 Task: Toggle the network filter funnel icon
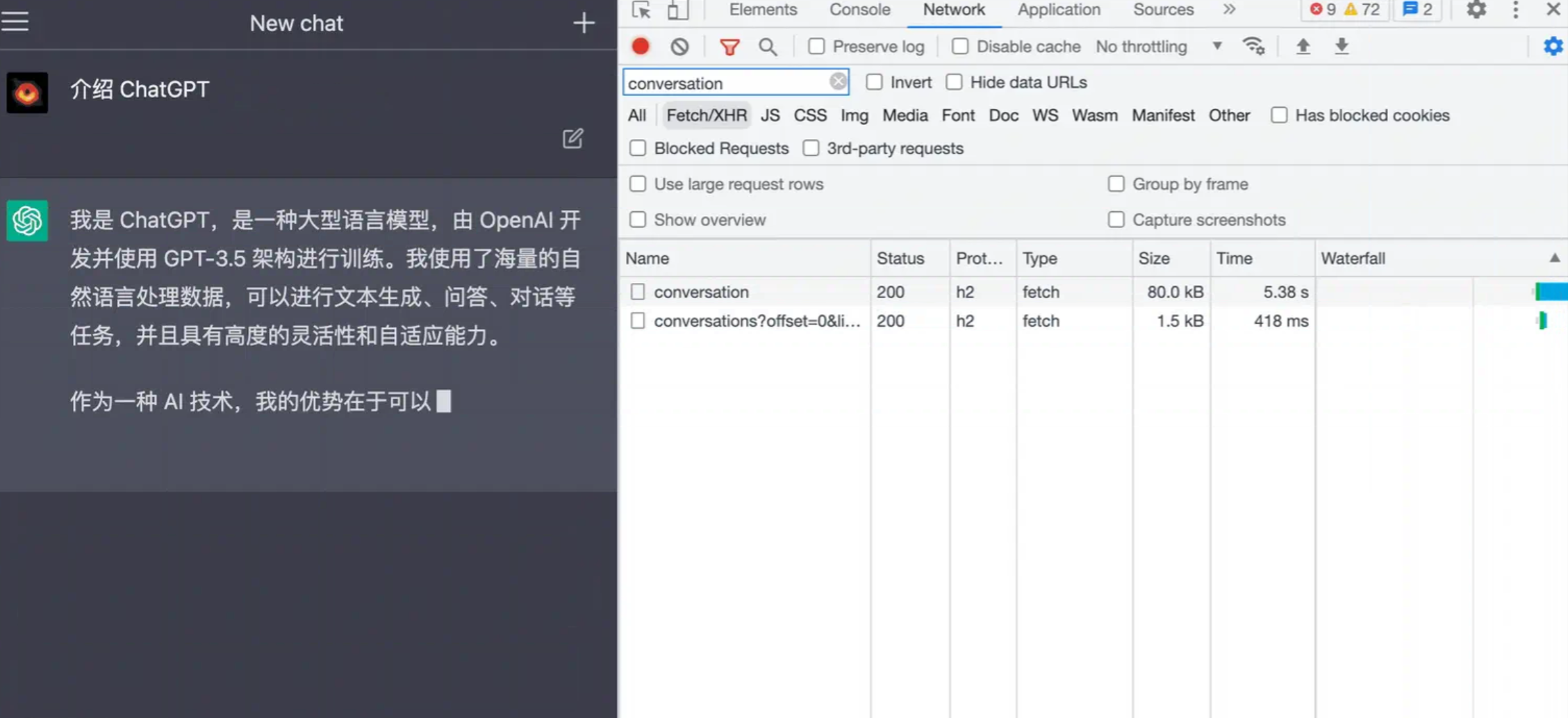point(729,47)
